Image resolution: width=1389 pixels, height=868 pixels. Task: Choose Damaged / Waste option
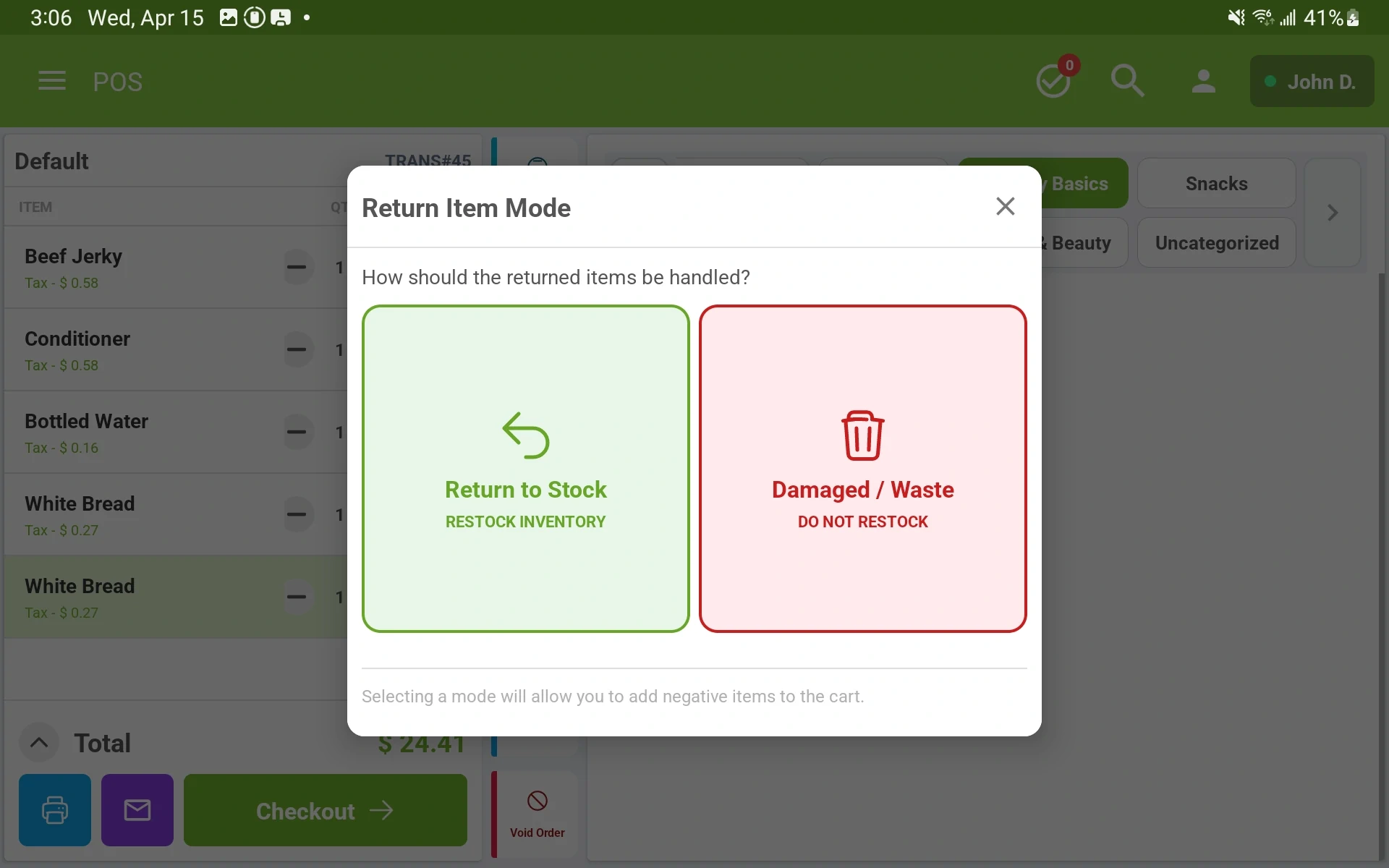(862, 468)
